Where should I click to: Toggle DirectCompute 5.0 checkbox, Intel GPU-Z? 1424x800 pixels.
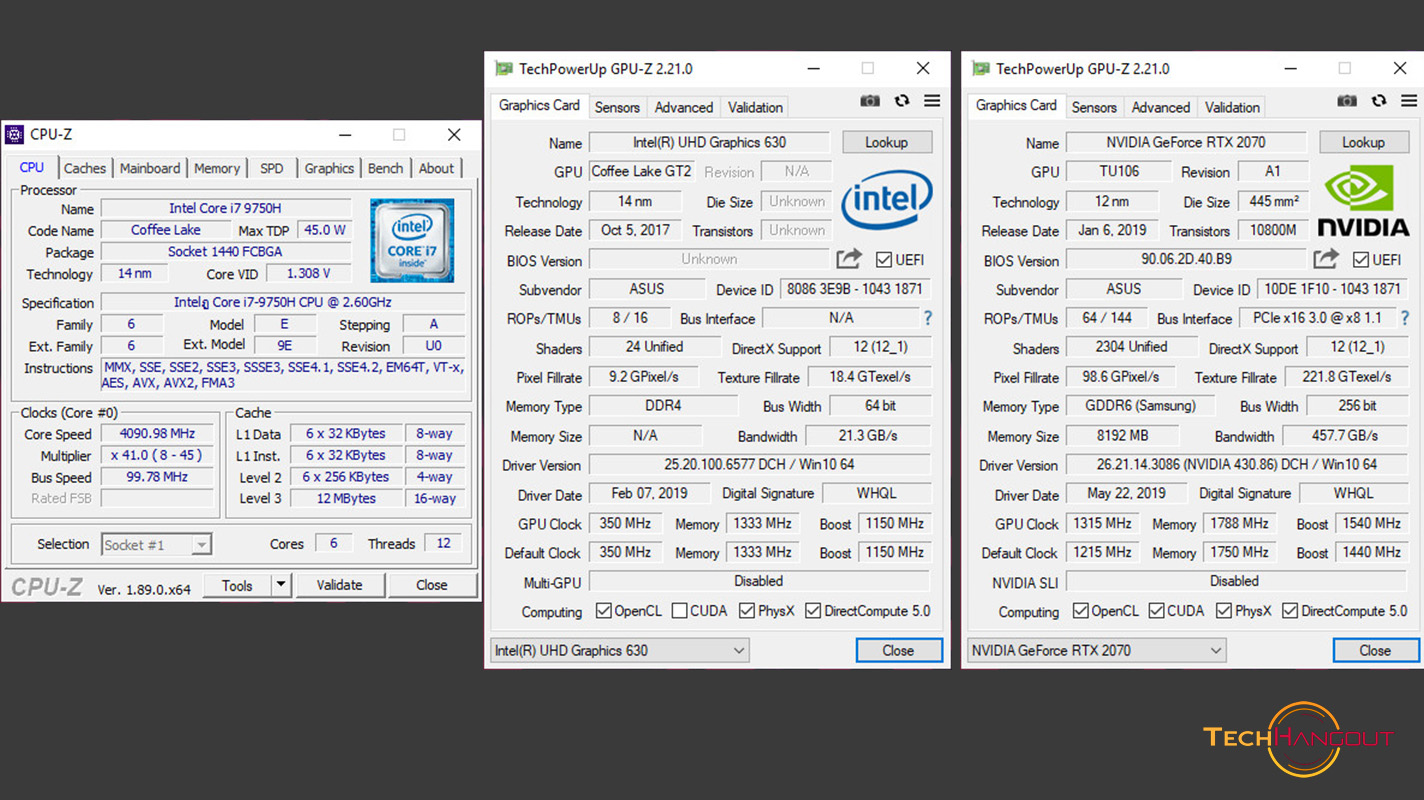pyautogui.click(x=813, y=610)
